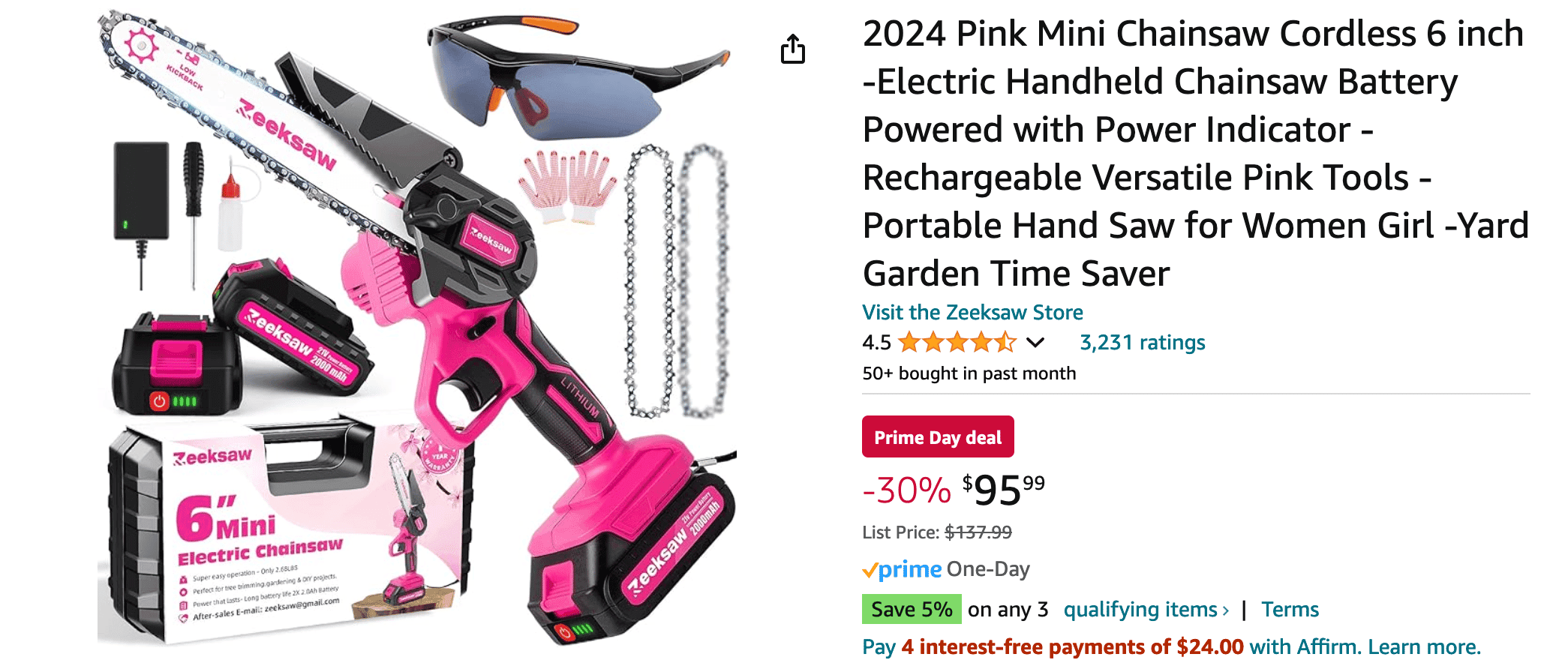This screenshot has height=663, width=1568.
Task: Click the List Price $137.99 text
Action: (x=937, y=532)
